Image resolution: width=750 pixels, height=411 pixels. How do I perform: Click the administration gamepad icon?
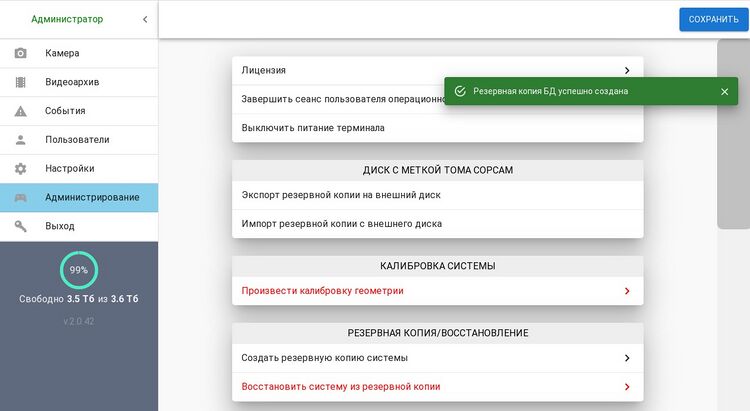pyautogui.click(x=20, y=198)
